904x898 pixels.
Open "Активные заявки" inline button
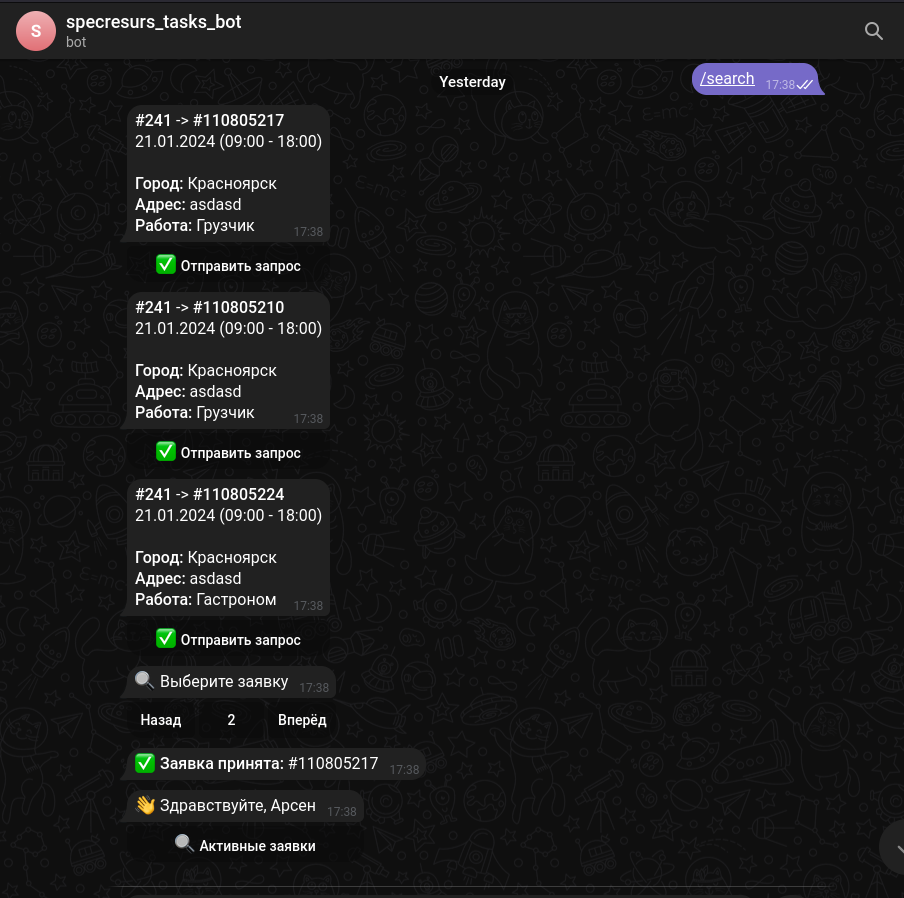[x=246, y=846]
